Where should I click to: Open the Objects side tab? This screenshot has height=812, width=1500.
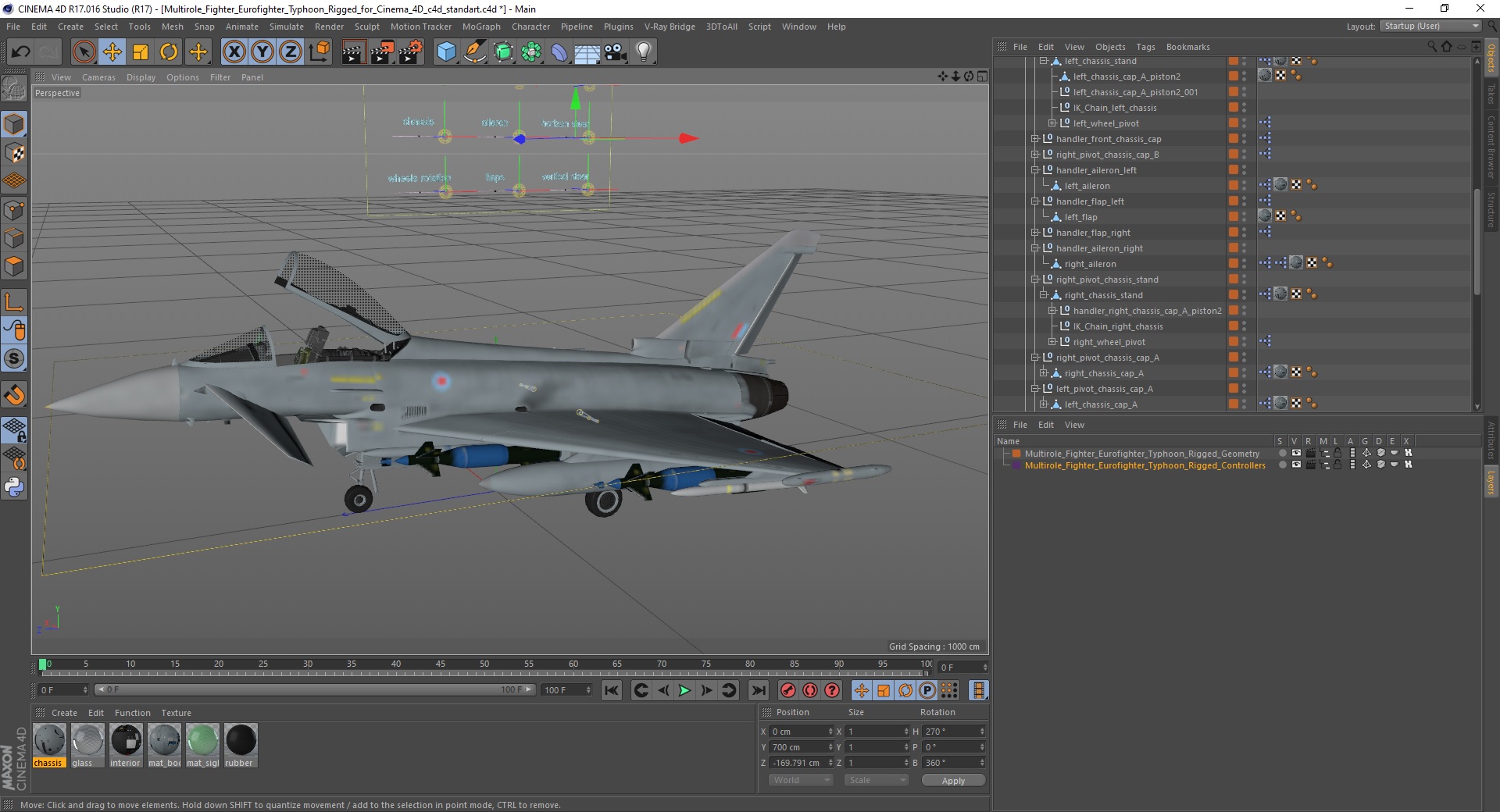tap(1491, 58)
